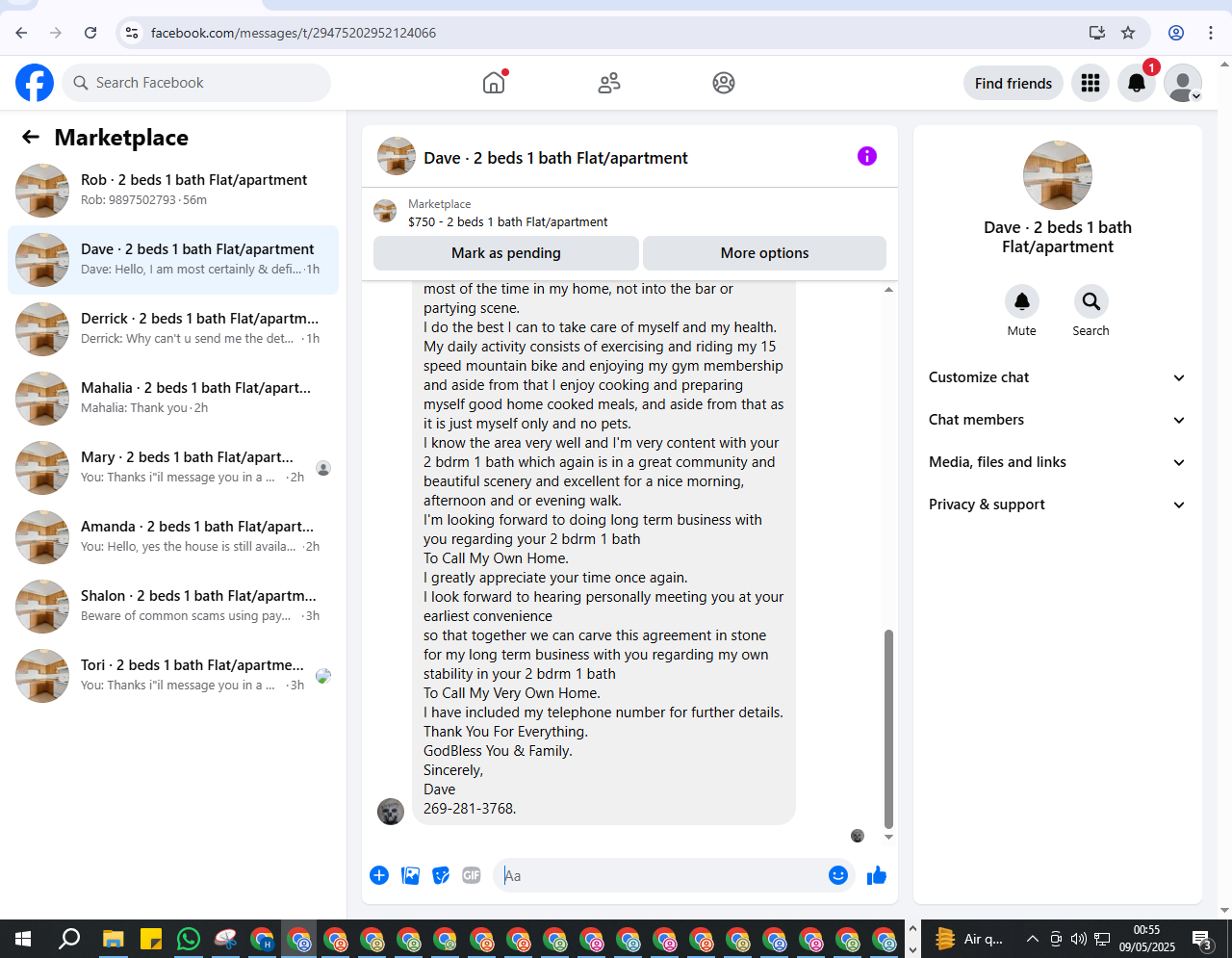Bookmark this page with star icon
Image resolution: width=1232 pixels, height=958 pixels.
coord(1128,33)
